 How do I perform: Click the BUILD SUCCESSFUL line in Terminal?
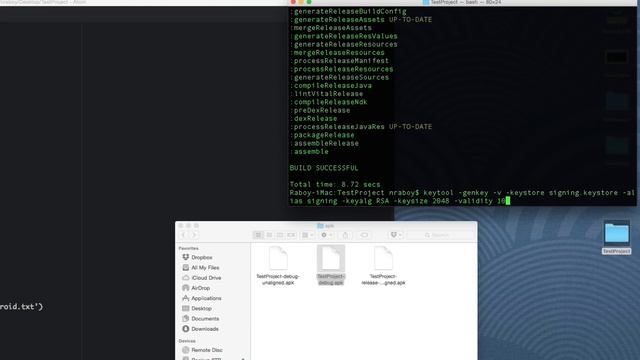click(x=324, y=168)
